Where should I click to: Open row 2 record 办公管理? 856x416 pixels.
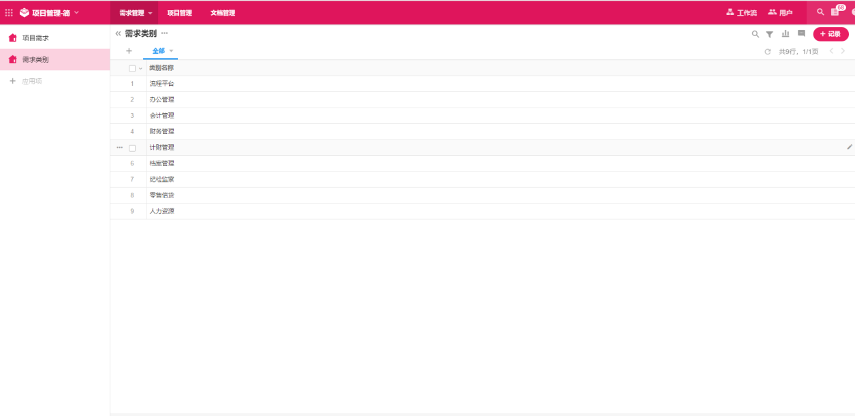(x=483, y=99)
